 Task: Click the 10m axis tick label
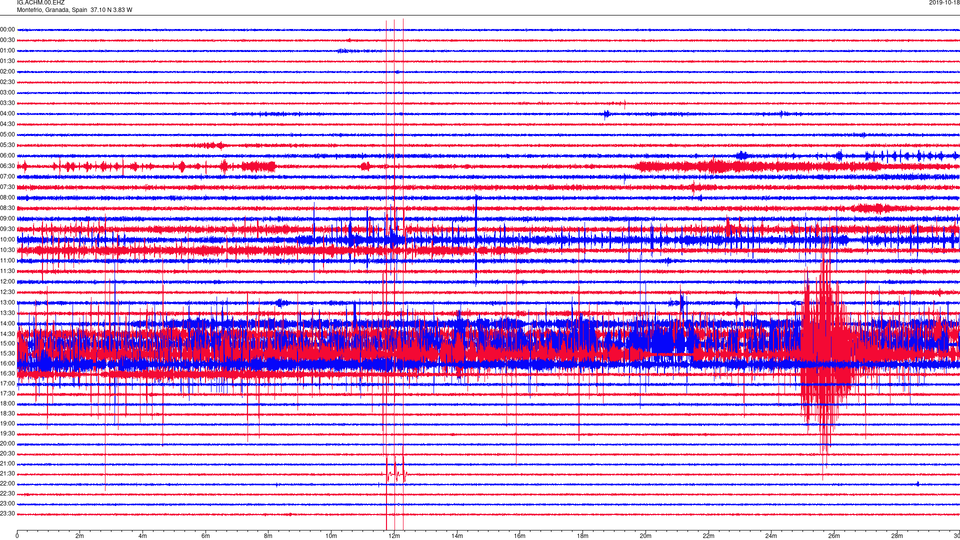tap(331, 536)
